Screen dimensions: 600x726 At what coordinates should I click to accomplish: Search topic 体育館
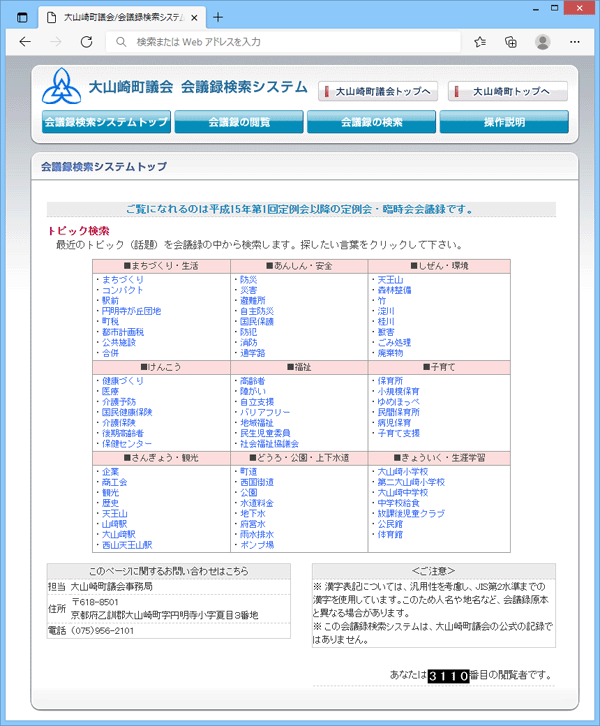tap(390, 534)
